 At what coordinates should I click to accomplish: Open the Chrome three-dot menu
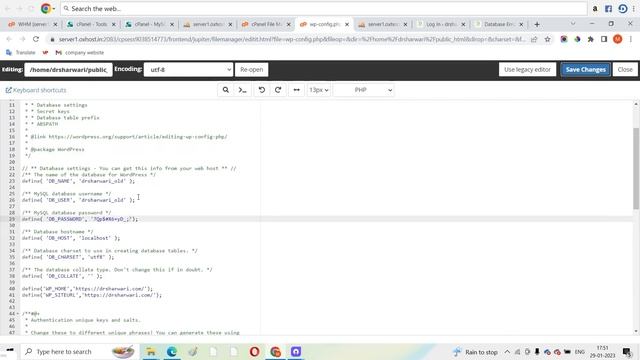[631, 39]
